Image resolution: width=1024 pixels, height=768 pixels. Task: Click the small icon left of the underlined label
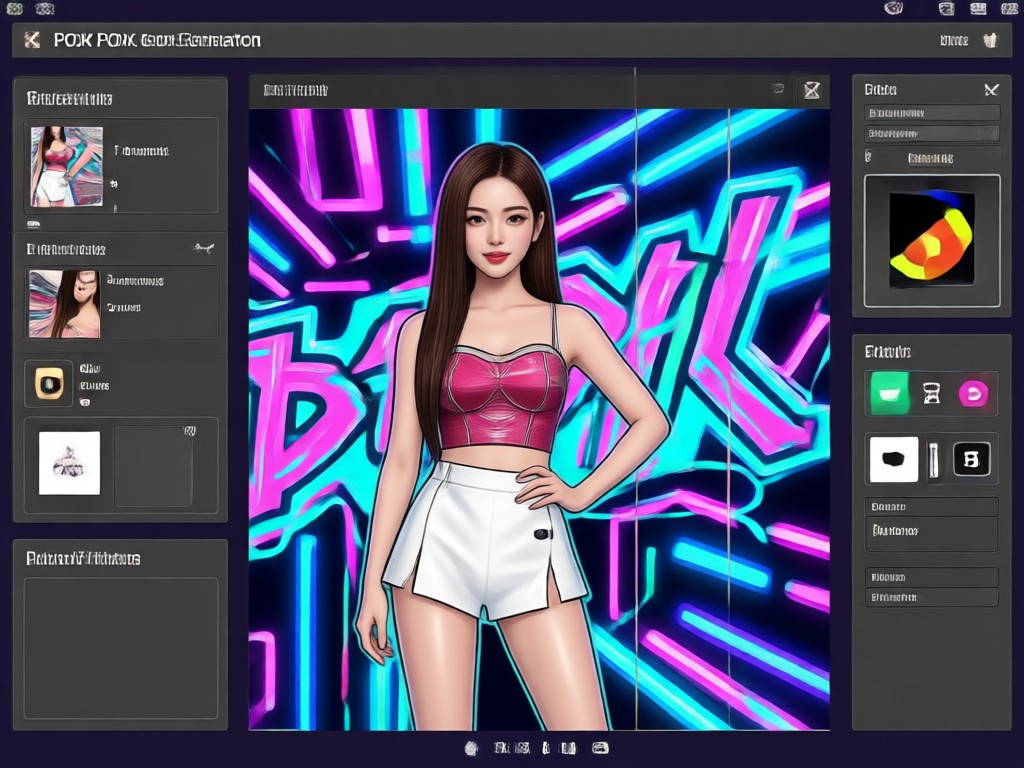(869, 157)
